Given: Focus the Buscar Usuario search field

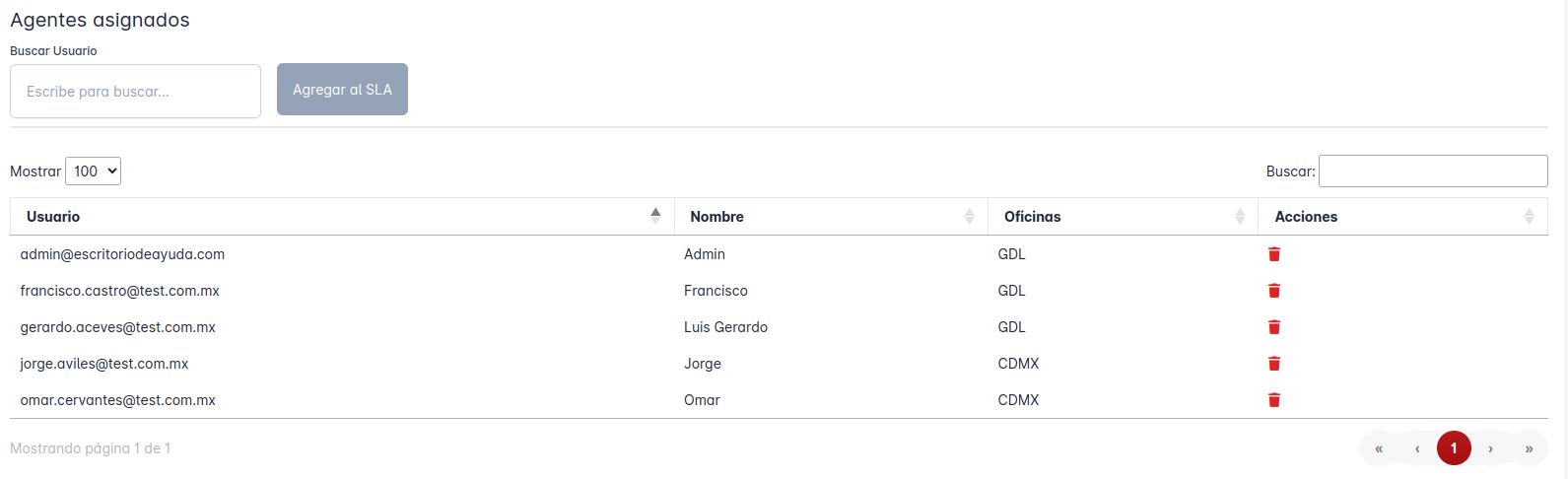Looking at the screenshot, I should (x=135, y=92).
